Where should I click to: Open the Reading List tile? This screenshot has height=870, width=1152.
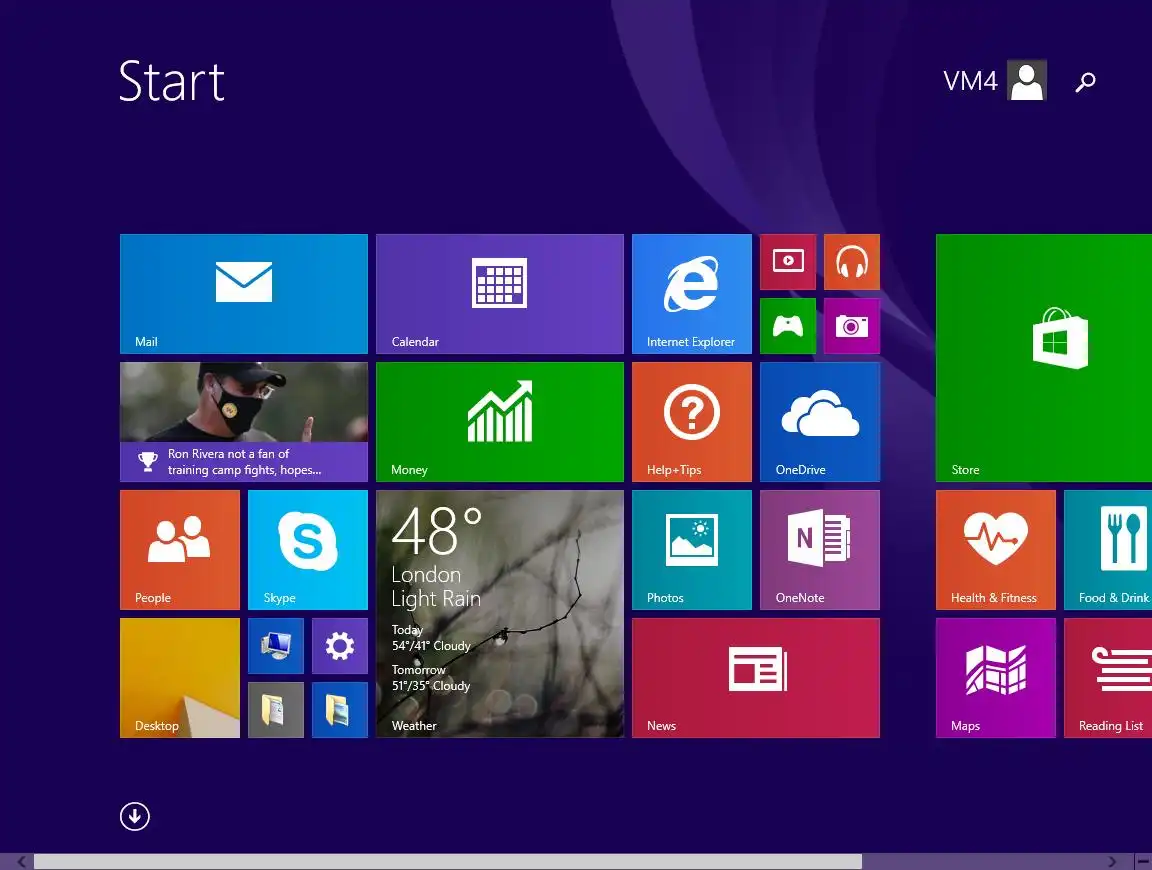1108,677
